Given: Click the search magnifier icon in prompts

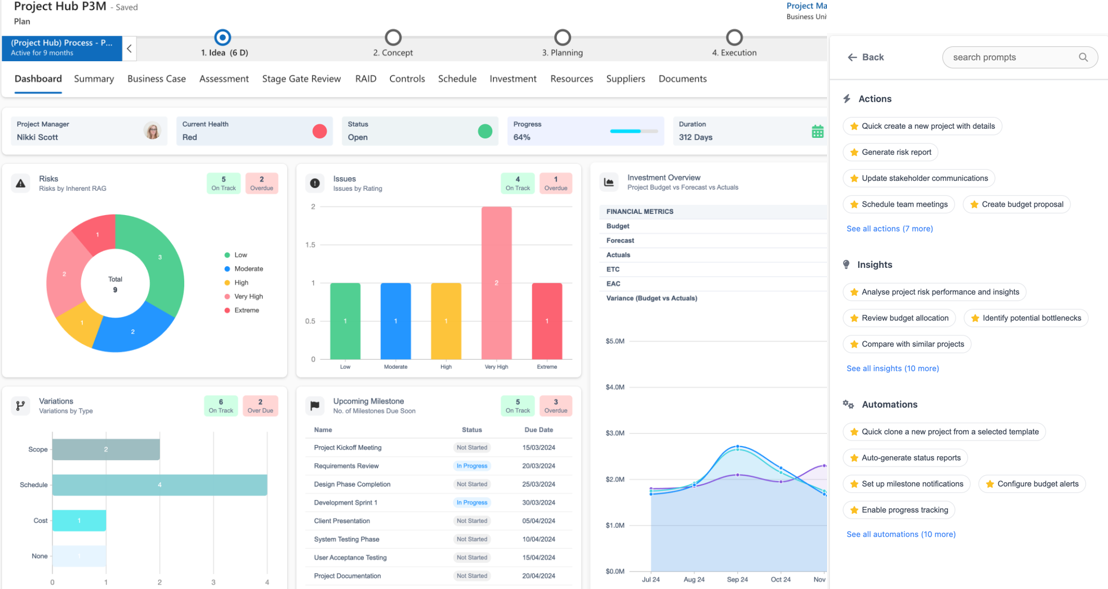Looking at the screenshot, I should click(x=1083, y=57).
